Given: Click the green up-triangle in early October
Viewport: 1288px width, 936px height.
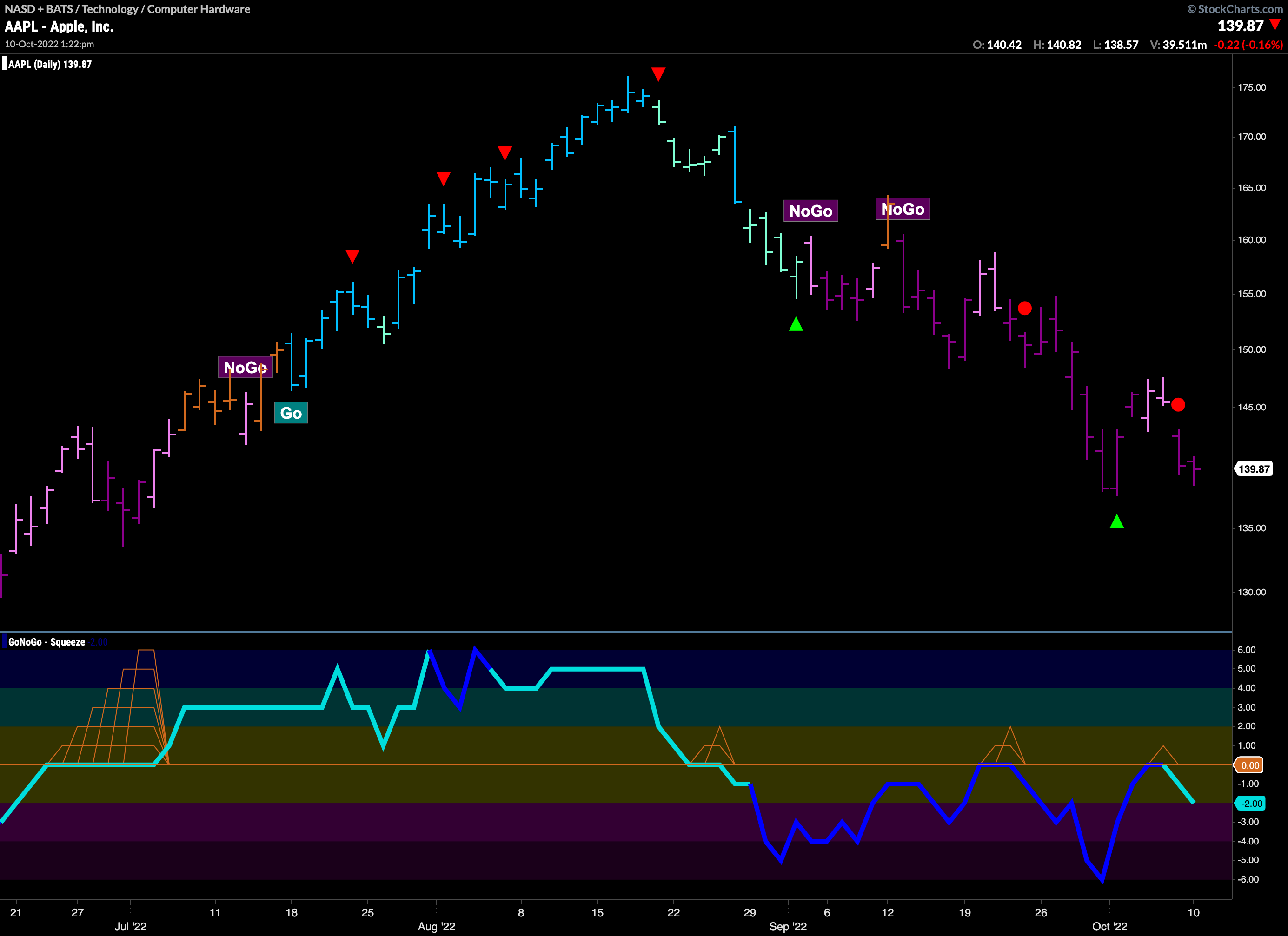Looking at the screenshot, I should tap(1116, 521).
